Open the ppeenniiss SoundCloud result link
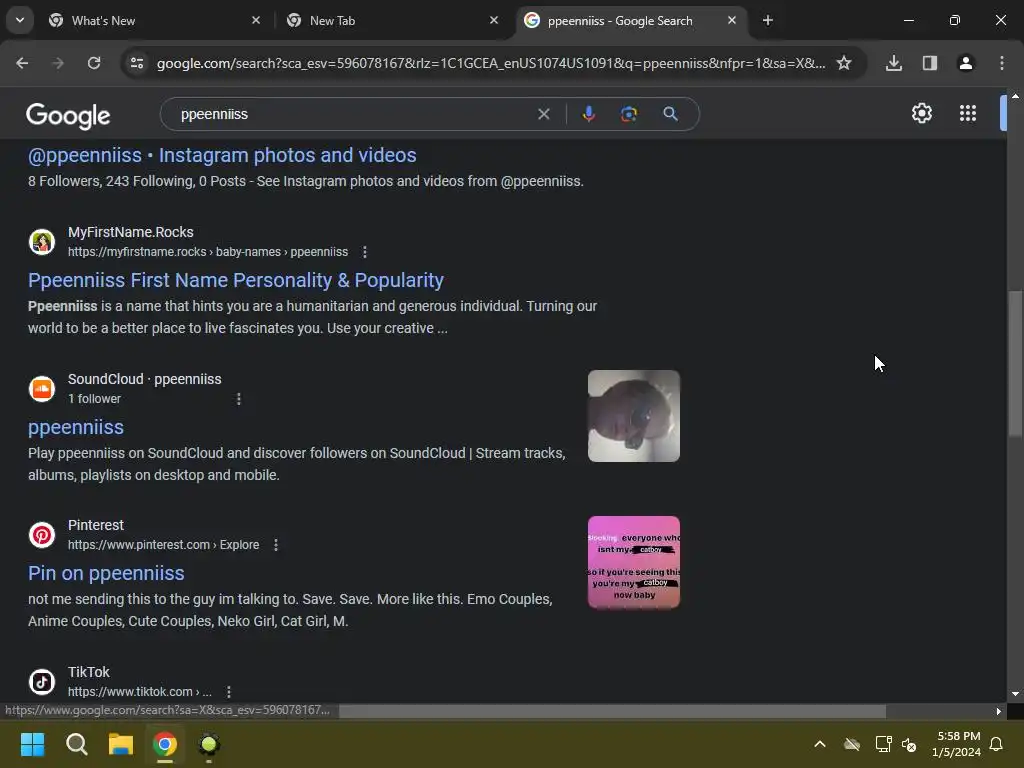1024x768 pixels. [x=76, y=427]
